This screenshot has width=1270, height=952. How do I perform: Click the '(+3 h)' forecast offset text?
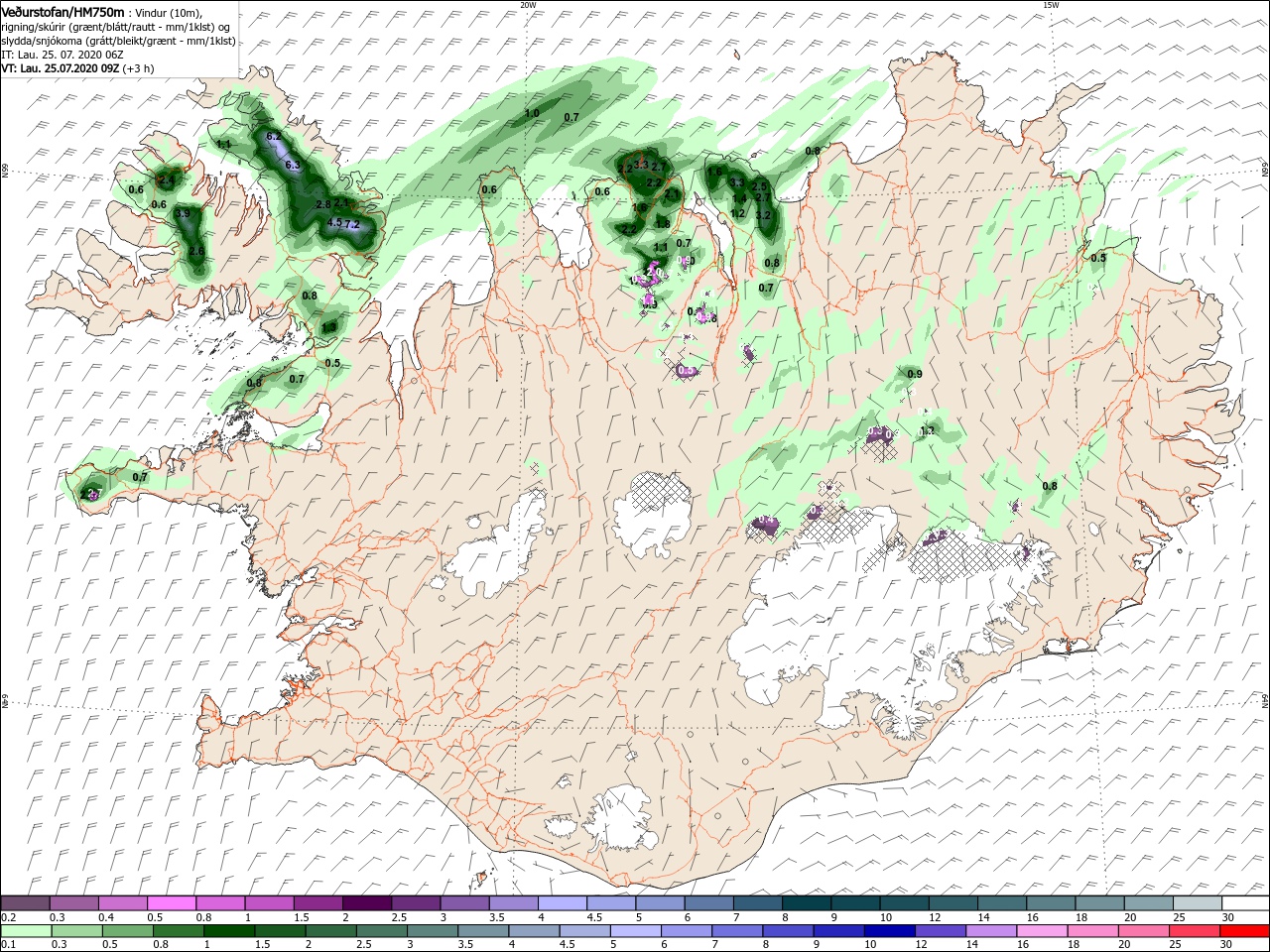pyautogui.click(x=138, y=68)
